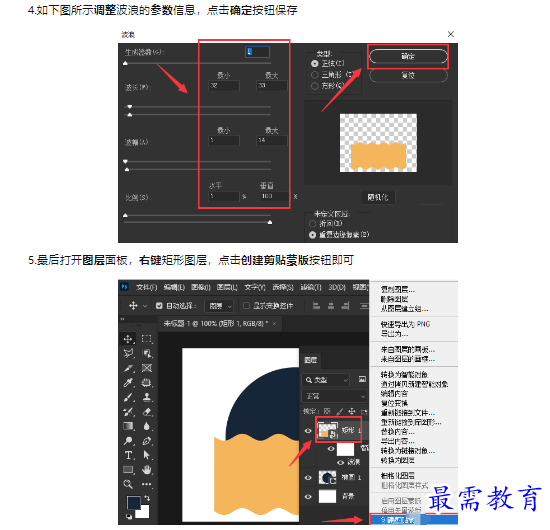
Task: Select the Blur tool
Action: [x=147, y=426]
